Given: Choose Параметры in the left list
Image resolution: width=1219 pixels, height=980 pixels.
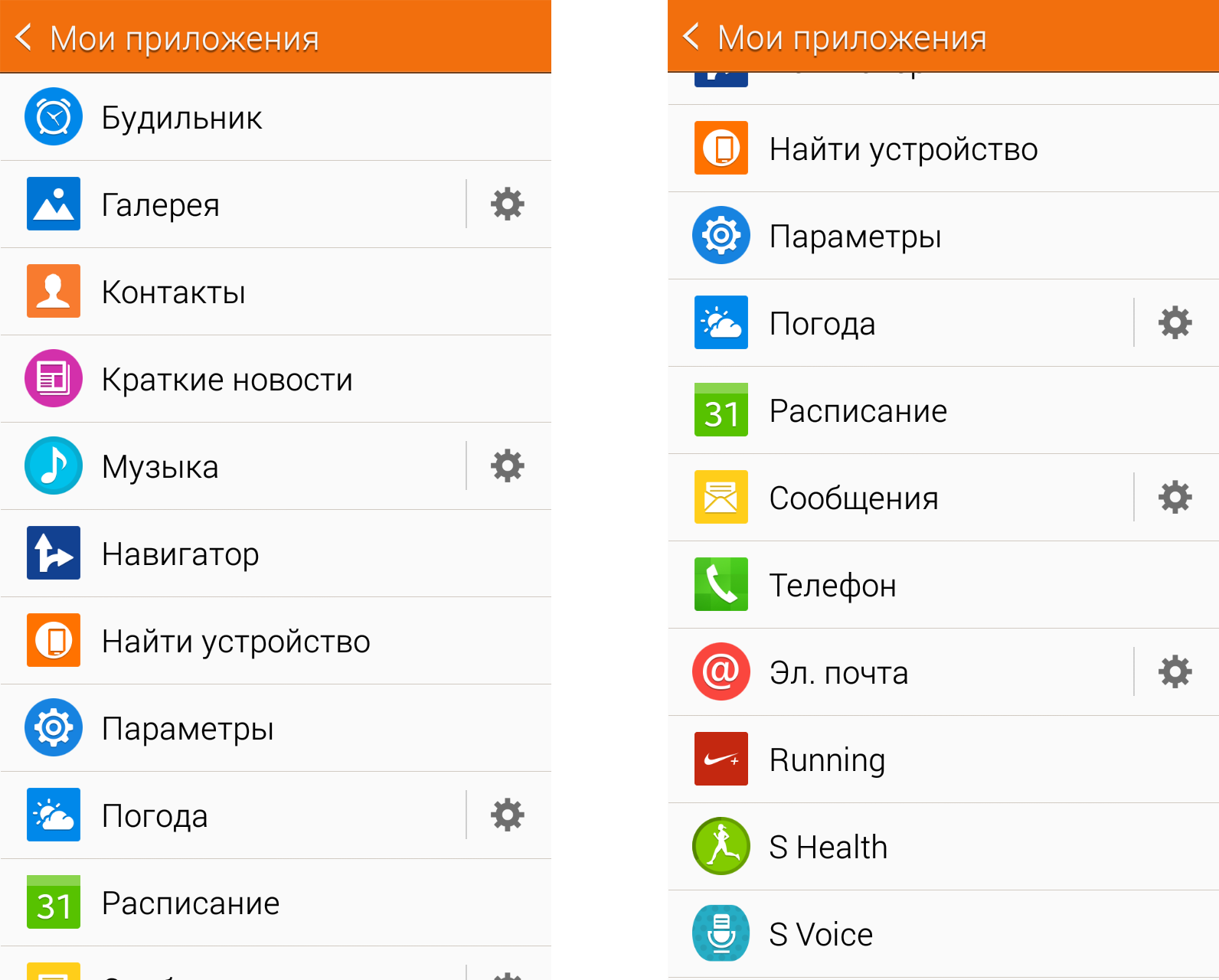Looking at the screenshot, I should 276,728.
